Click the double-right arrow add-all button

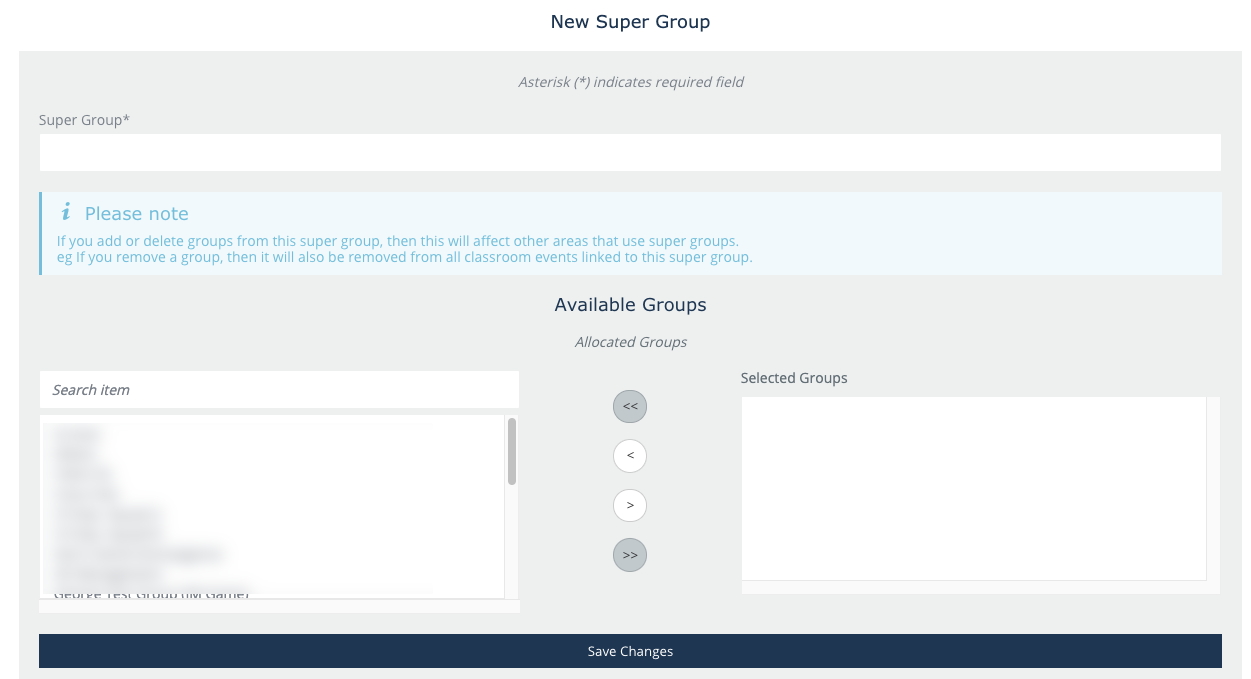pyautogui.click(x=630, y=554)
